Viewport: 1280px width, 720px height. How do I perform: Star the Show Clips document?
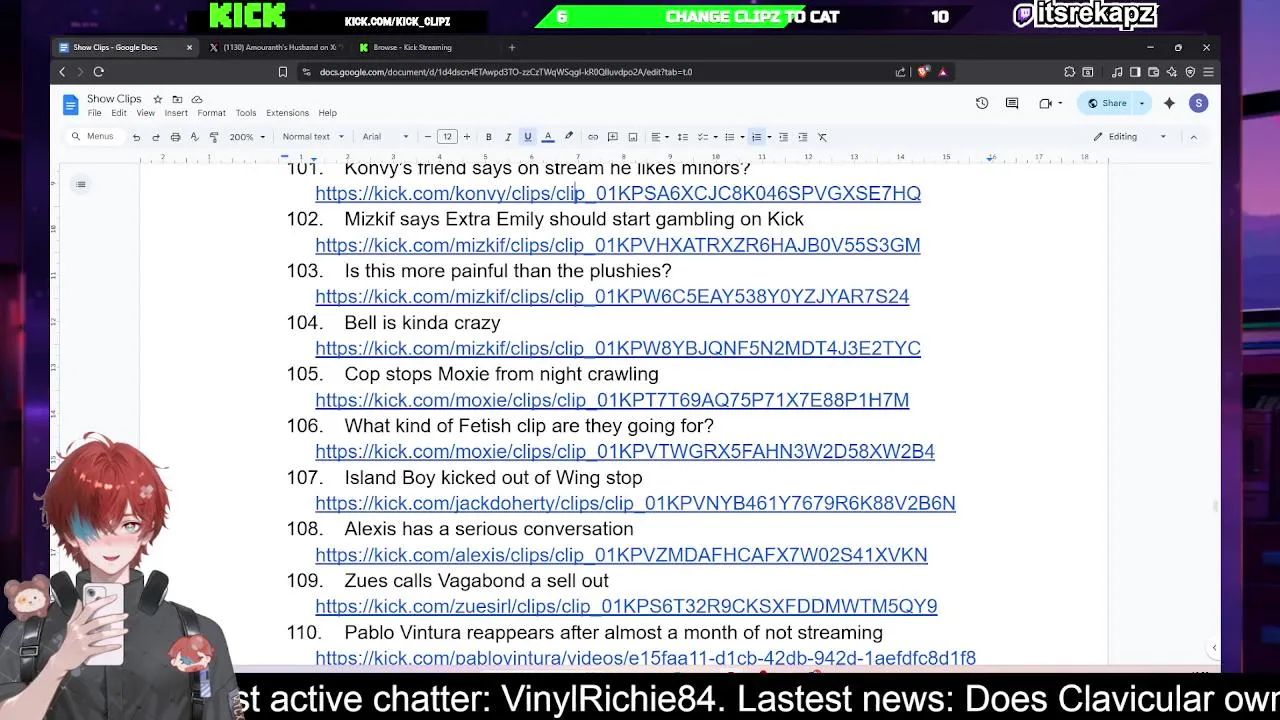click(x=157, y=99)
